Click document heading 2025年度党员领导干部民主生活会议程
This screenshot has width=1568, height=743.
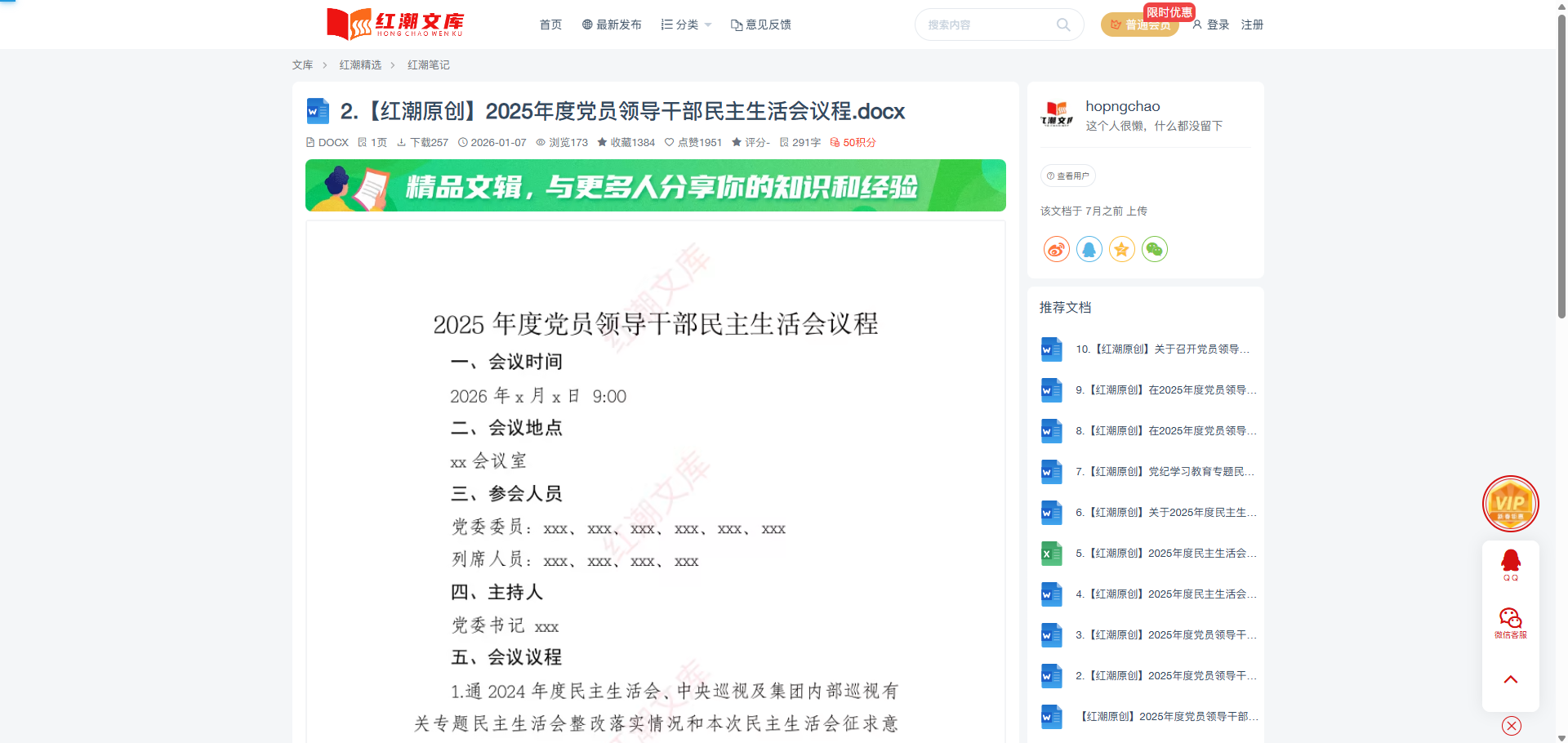pos(655,324)
